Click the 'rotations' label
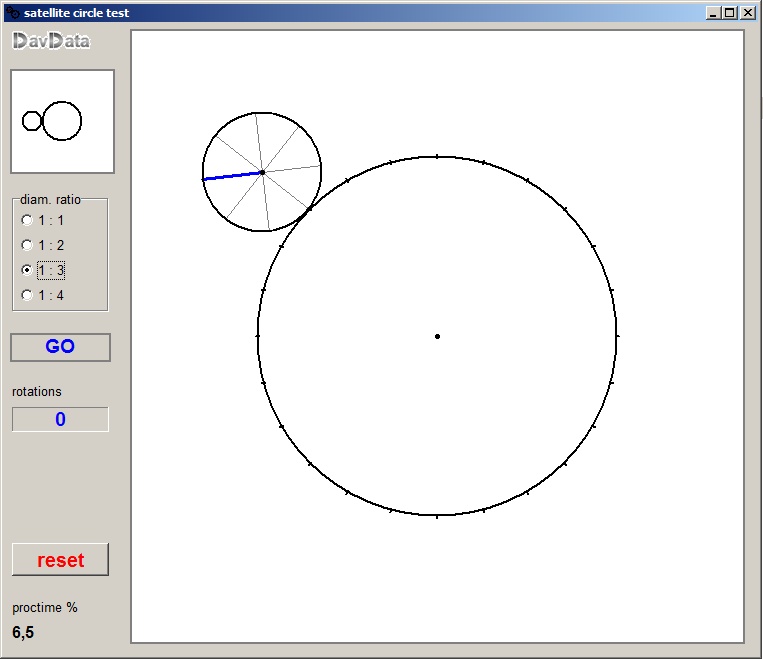 [x=36, y=391]
